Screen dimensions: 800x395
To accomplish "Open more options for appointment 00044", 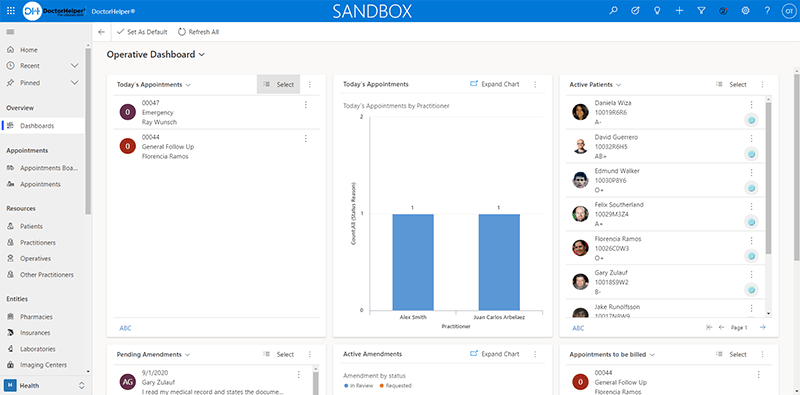I will [306, 138].
